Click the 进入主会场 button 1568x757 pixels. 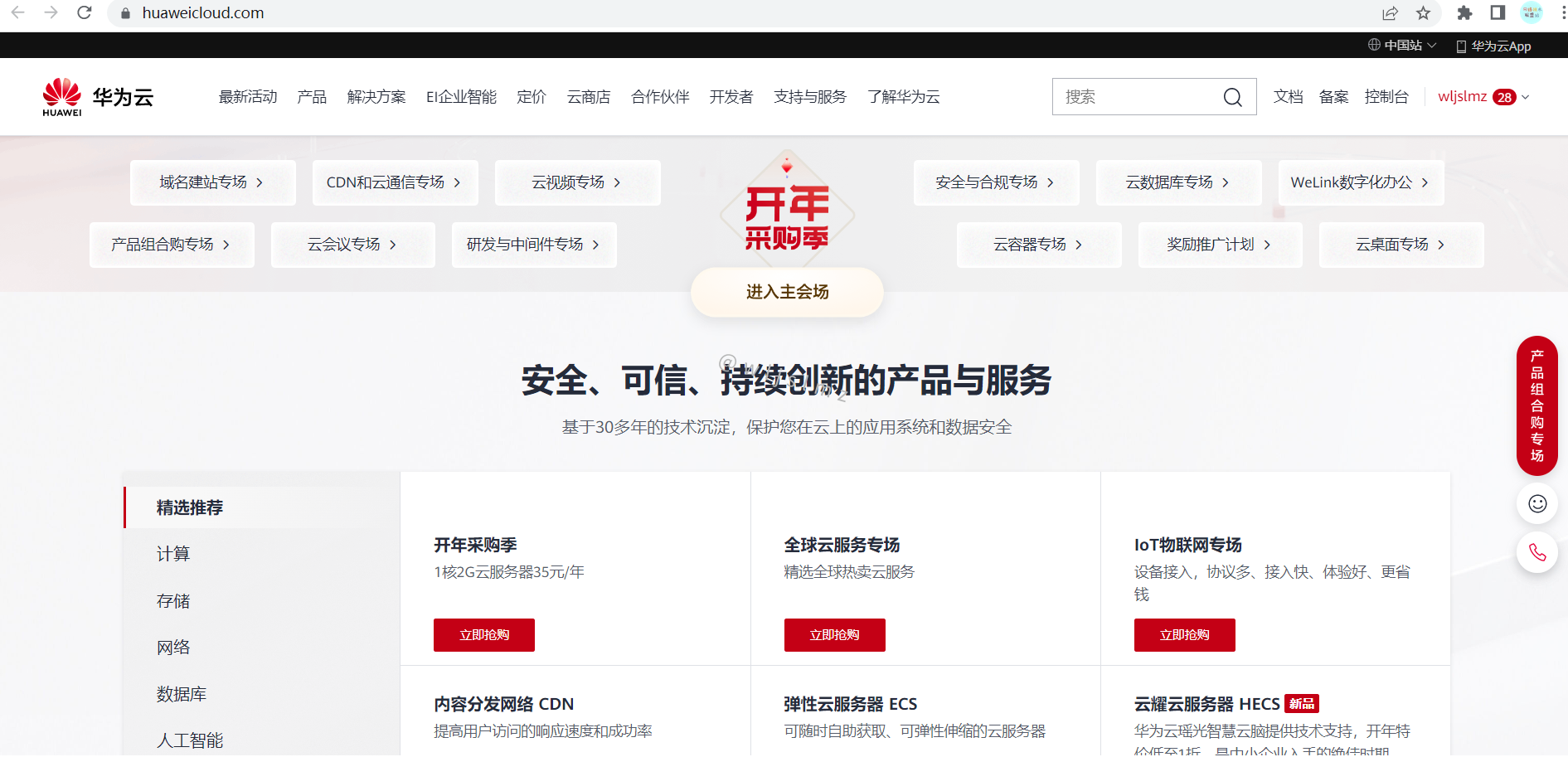click(x=786, y=292)
